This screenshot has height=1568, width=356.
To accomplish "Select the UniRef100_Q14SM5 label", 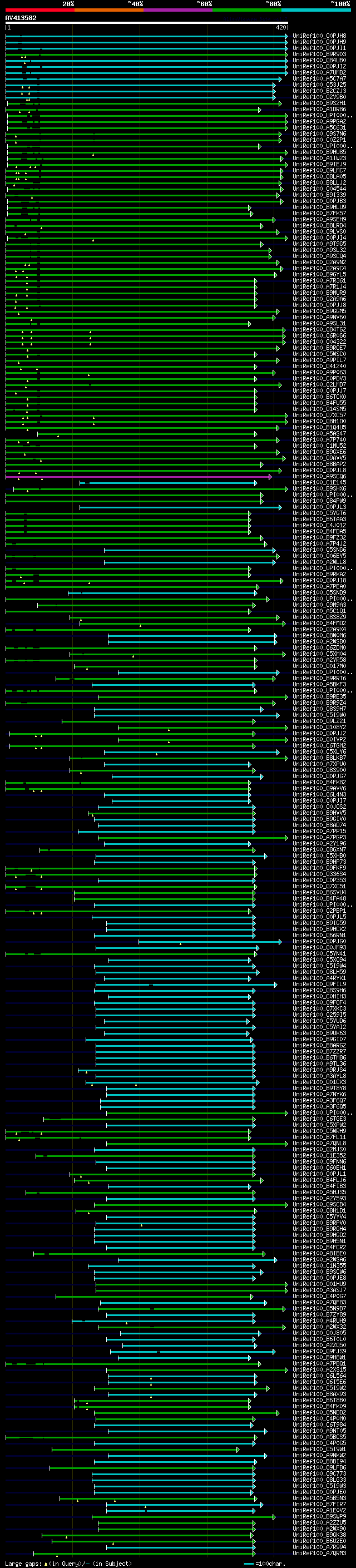I will (x=319, y=409).
